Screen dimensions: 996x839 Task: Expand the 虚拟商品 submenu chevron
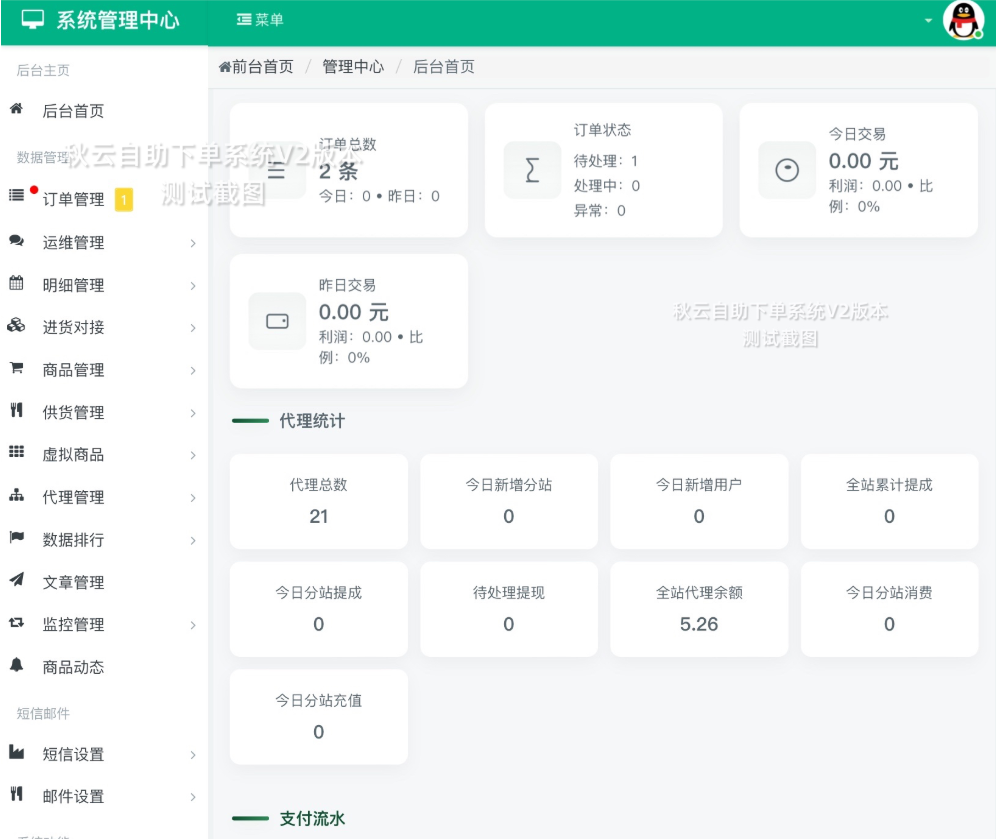click(193, 455)
